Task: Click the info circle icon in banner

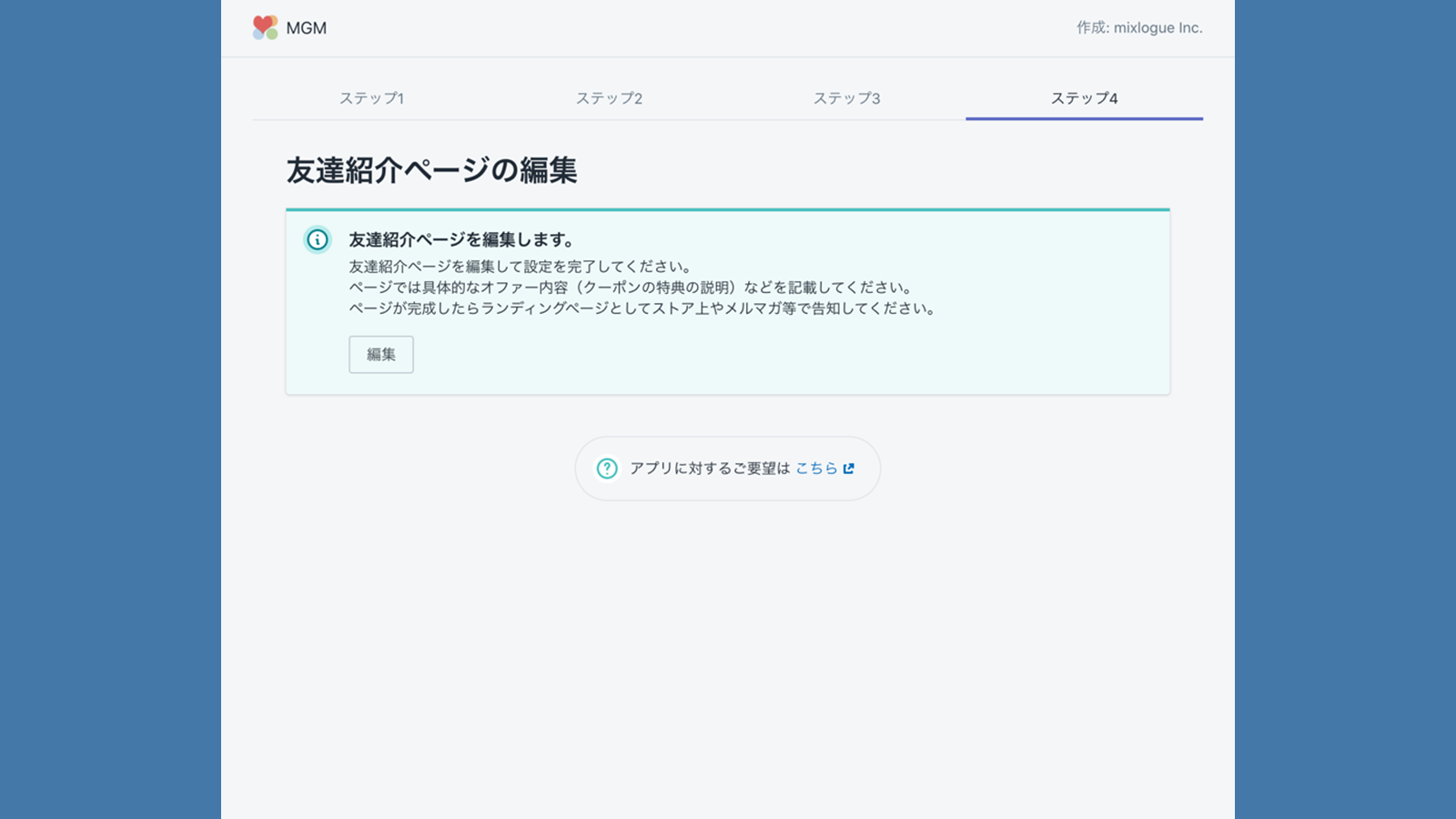Action: [x=318, y=240]
